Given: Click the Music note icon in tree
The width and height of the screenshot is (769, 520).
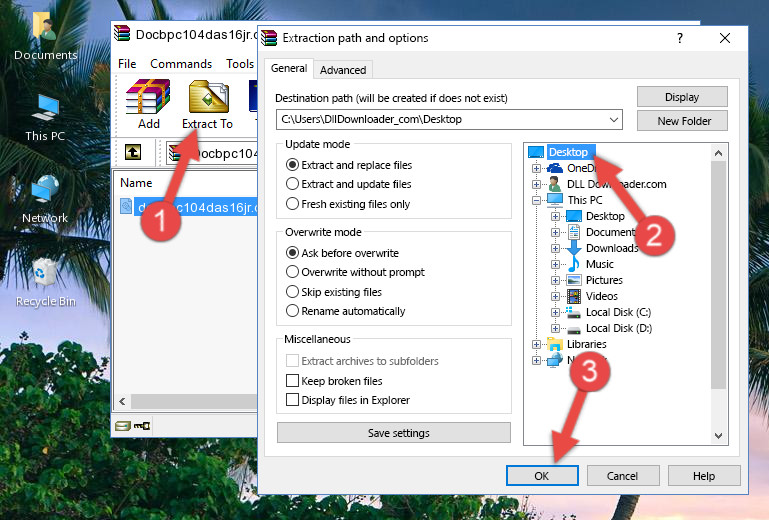Looking at the screenshot, I should pos(574,264).
